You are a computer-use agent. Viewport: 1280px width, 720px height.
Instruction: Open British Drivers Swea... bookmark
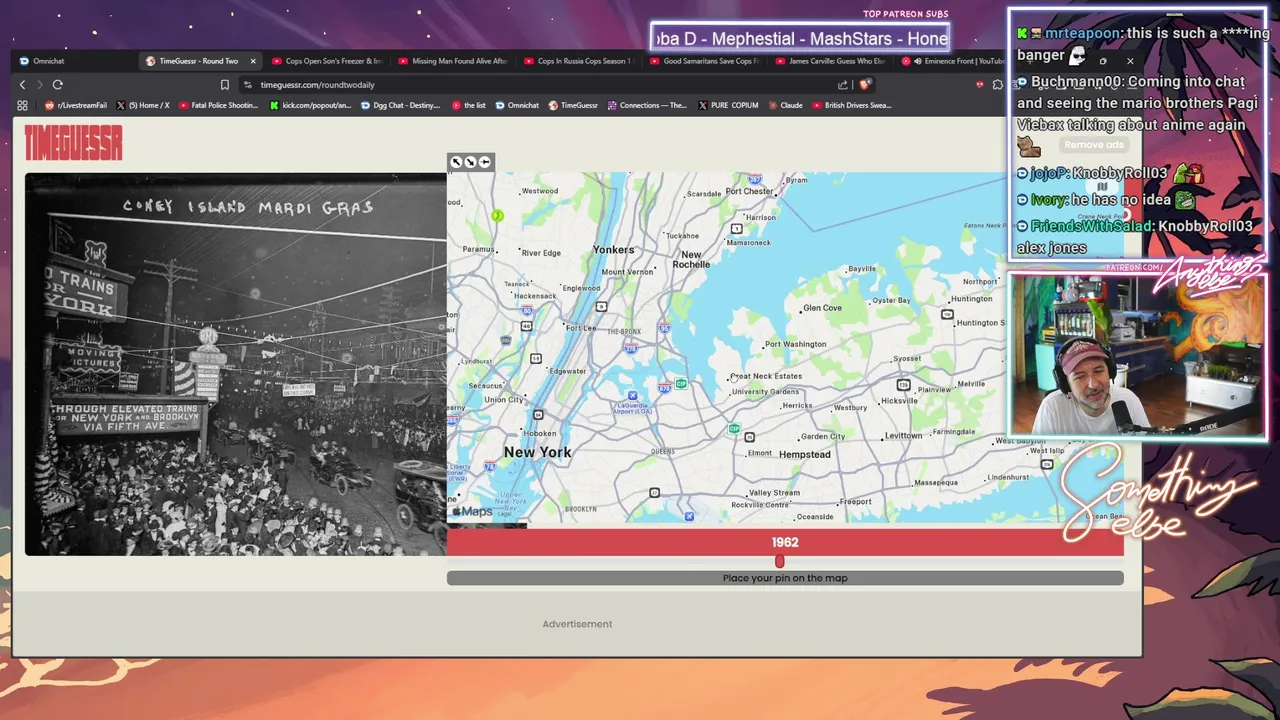tap(851, 105)
